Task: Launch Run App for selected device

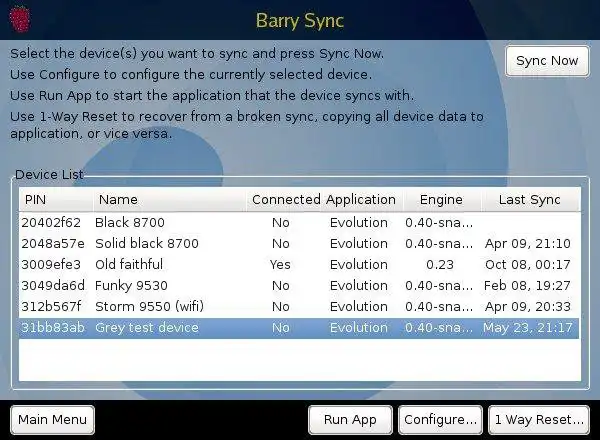Action: click(350, 420)
